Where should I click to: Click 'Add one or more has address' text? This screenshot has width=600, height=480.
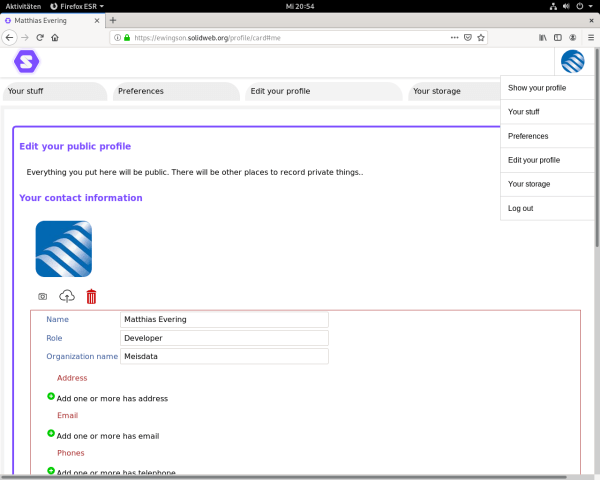point(112,398)
